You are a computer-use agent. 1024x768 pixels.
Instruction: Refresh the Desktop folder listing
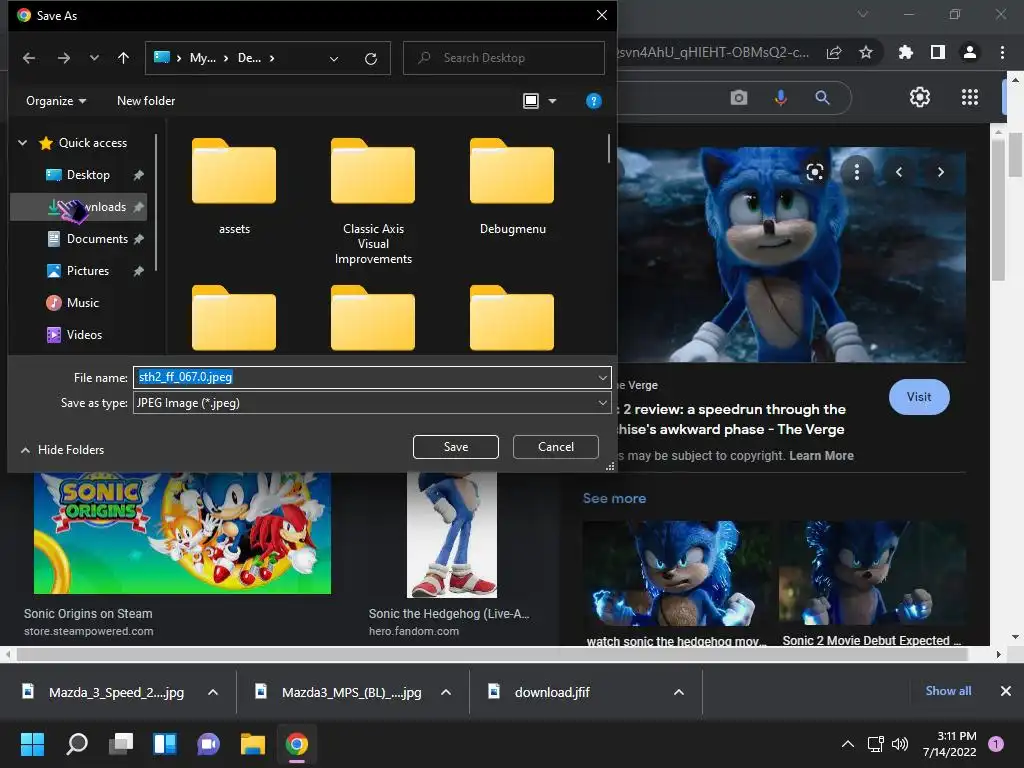click(x=371, y=59)
